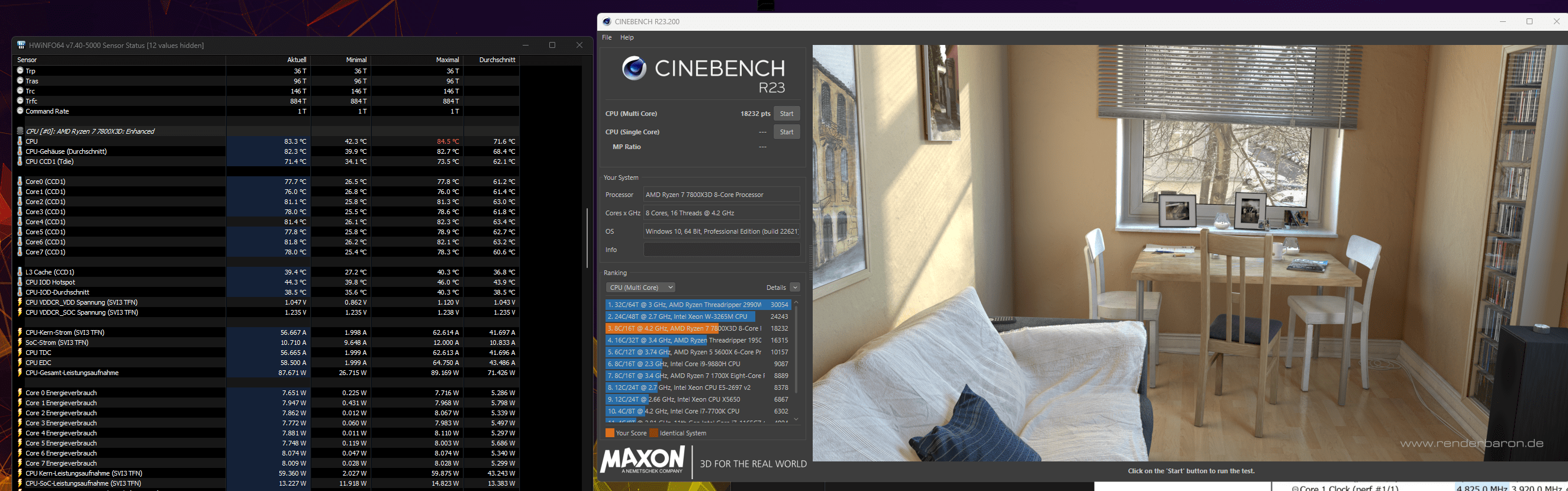Screen dimensions: 1568x491
Task: Click thermometer icon of CPU temperature row
Action: click(20, 141)
